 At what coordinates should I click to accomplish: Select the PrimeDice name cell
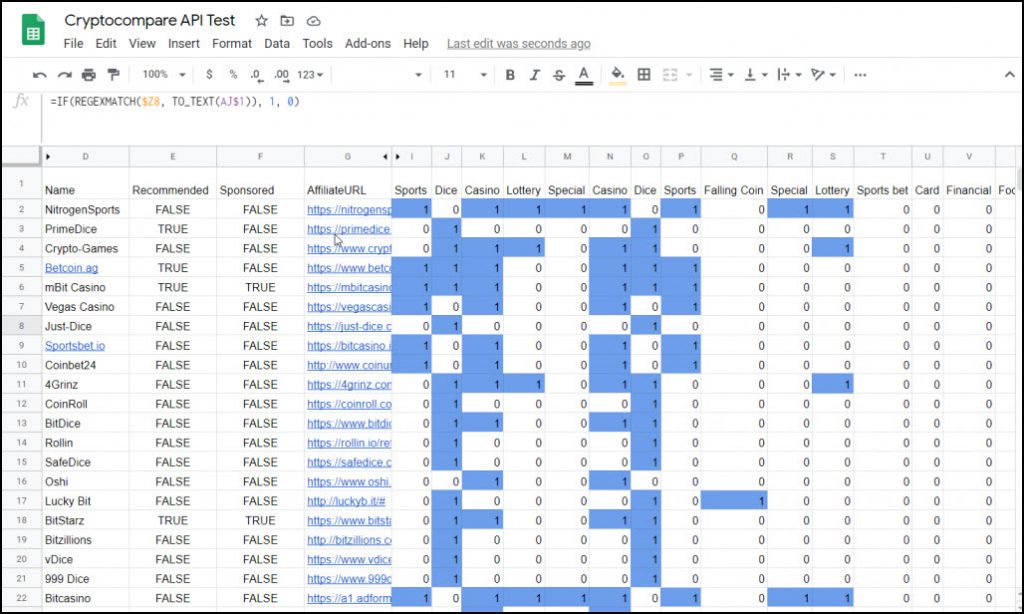(86, 229)
